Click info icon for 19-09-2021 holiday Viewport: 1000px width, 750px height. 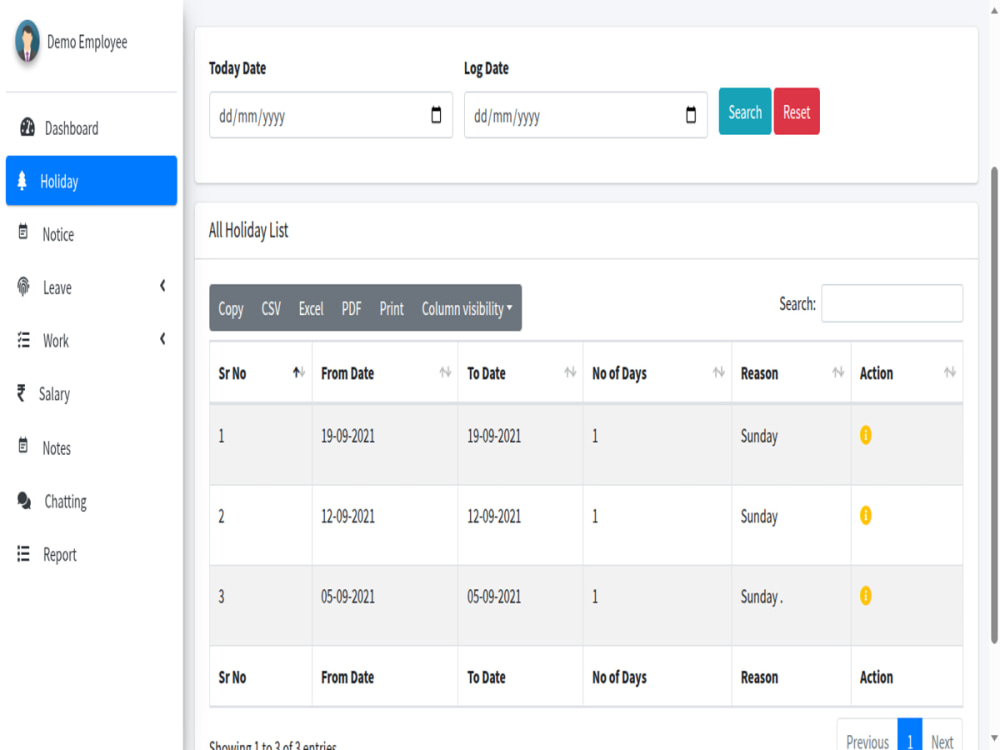865,435
